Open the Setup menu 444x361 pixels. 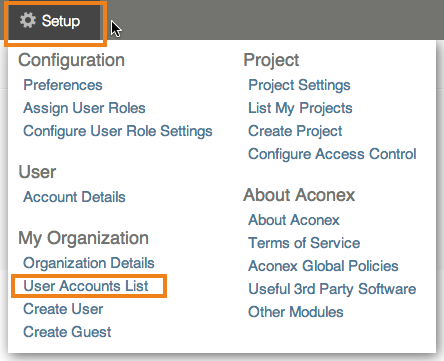[54, 22]
